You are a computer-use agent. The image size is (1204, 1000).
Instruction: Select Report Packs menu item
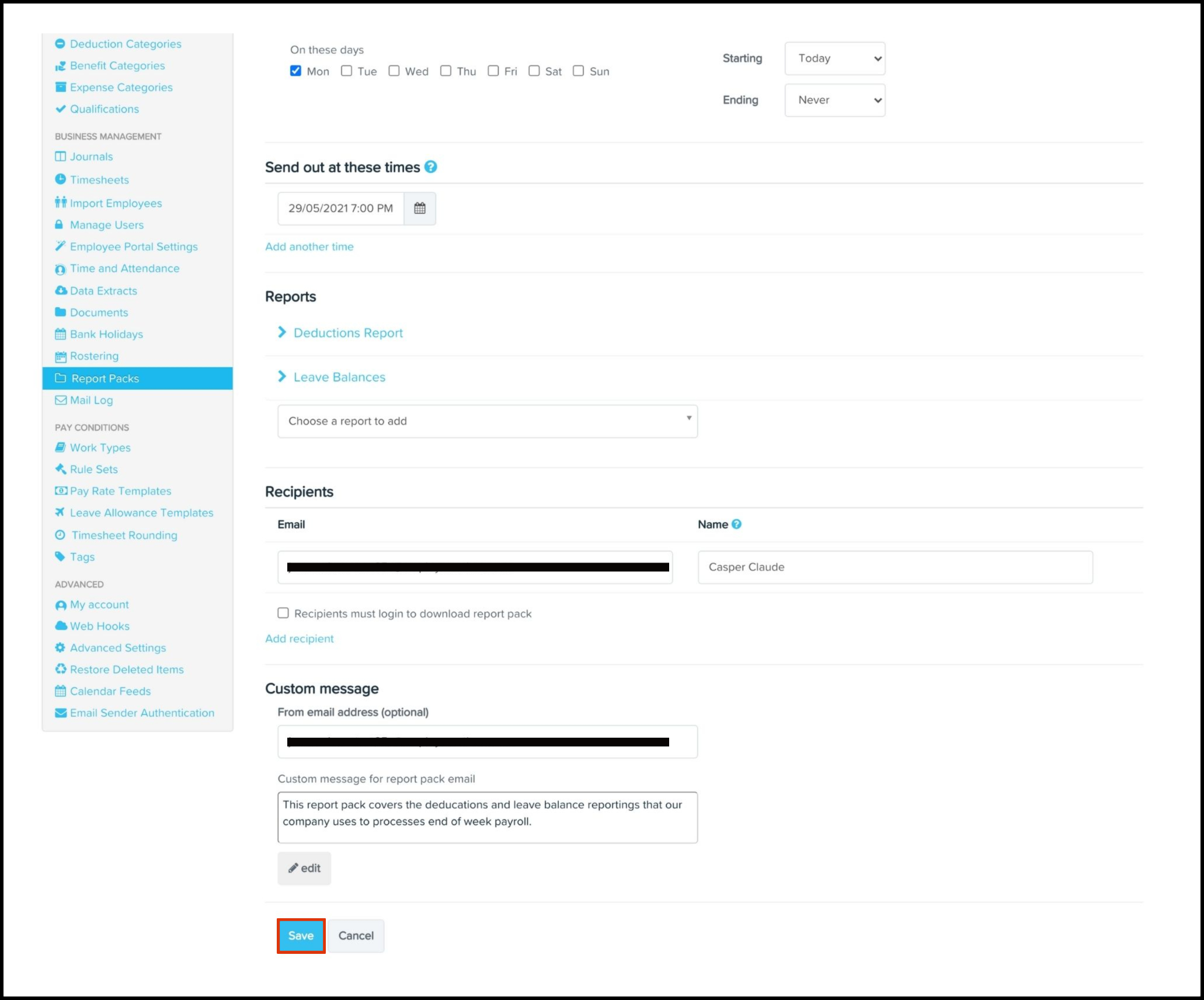click(x=105, y=379)
